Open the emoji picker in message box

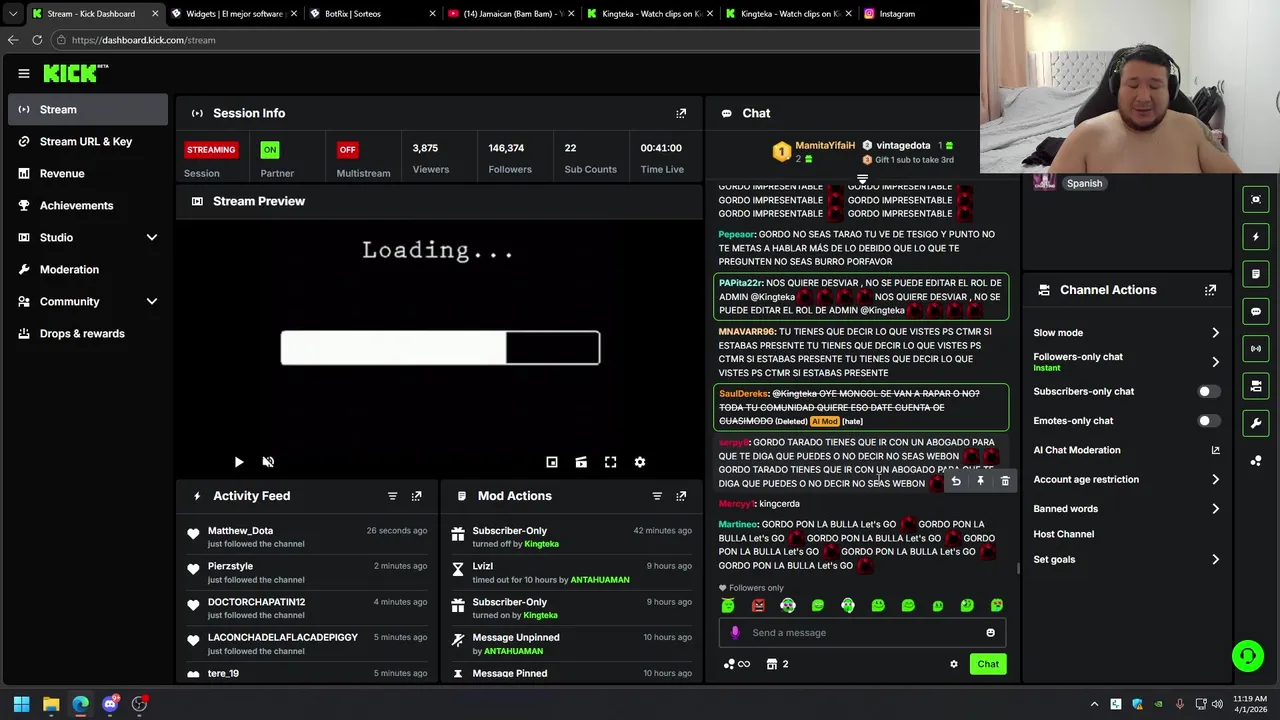pyautogui.click(x=991, y=632)
